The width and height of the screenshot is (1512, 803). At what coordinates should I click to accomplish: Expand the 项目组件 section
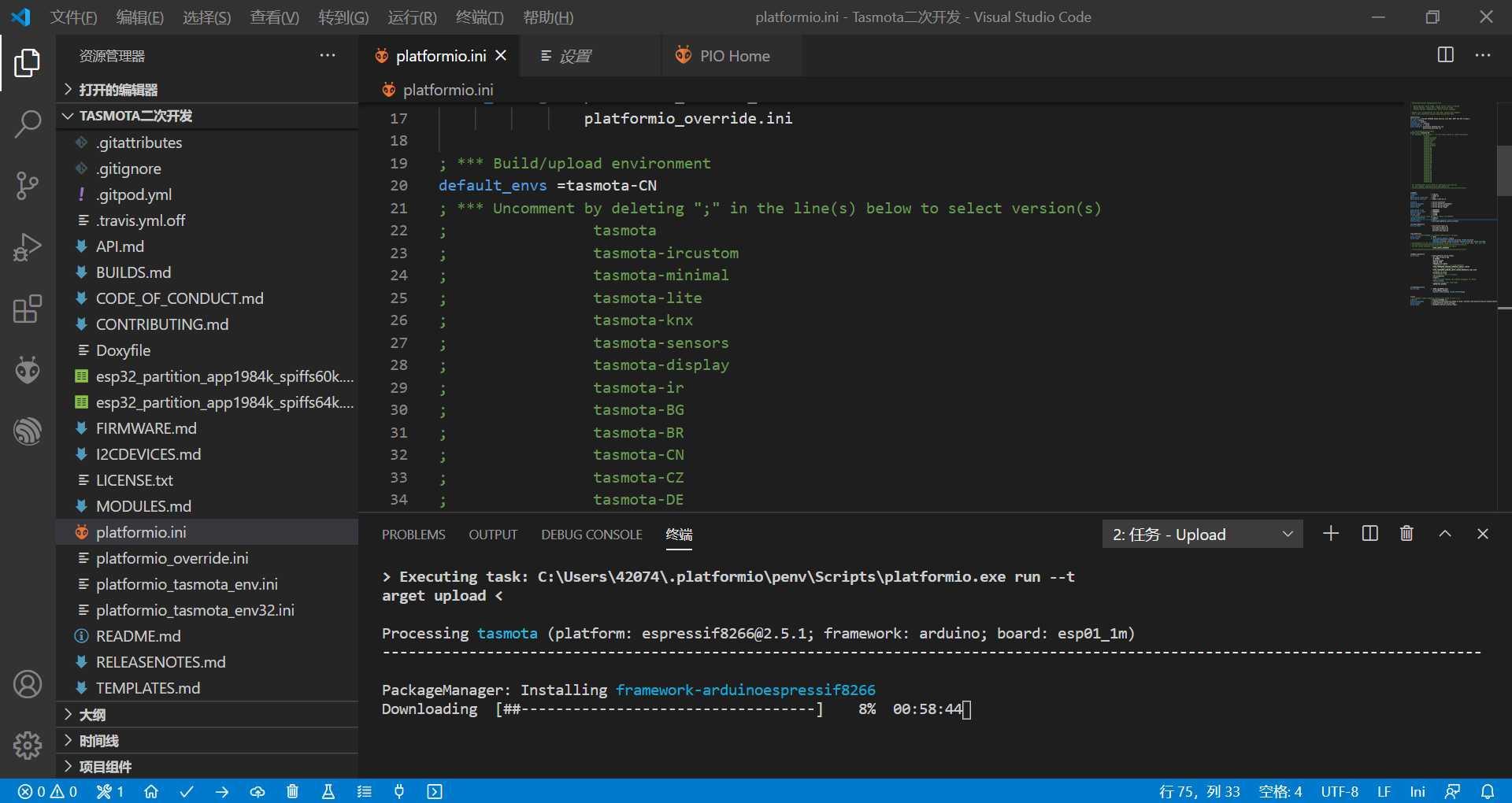point(208,767)
